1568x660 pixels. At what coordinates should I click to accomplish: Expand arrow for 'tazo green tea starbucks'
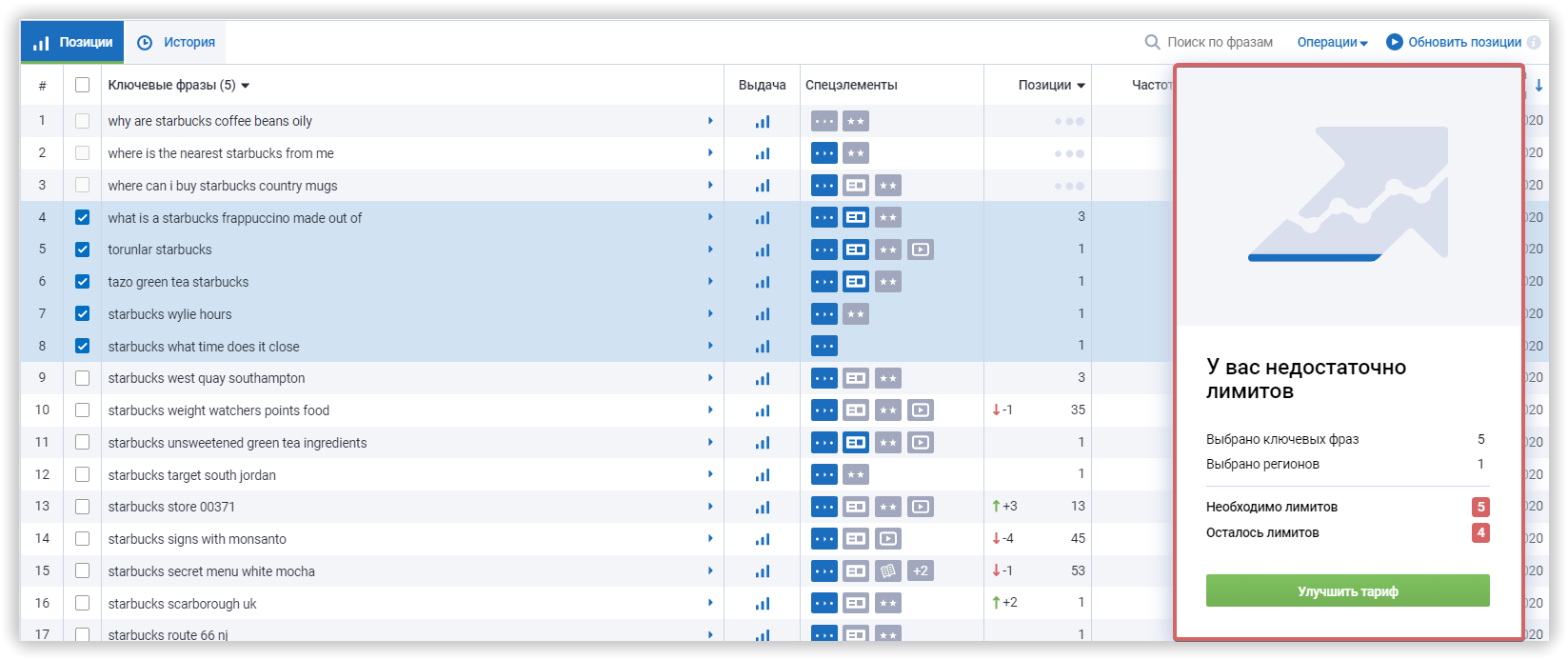pyautogui.click(x=710, y=282)
